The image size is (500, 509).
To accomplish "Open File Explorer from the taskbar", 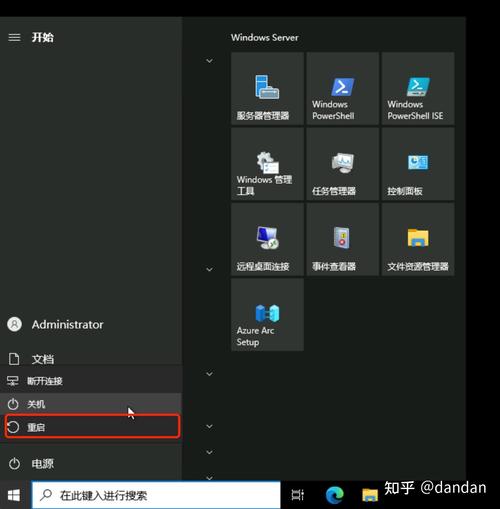I will tap(370, 495).
